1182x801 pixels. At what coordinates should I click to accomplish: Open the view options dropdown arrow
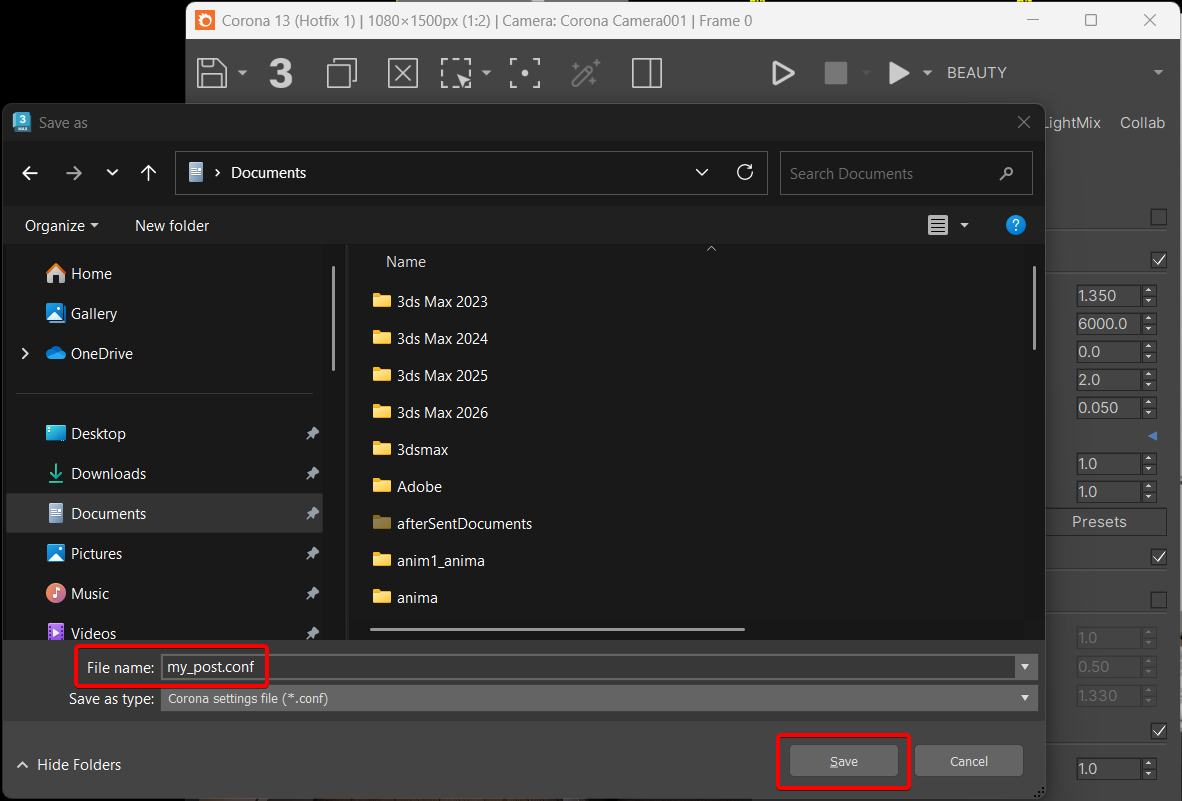pyautogui.click(x=964, y=225)
